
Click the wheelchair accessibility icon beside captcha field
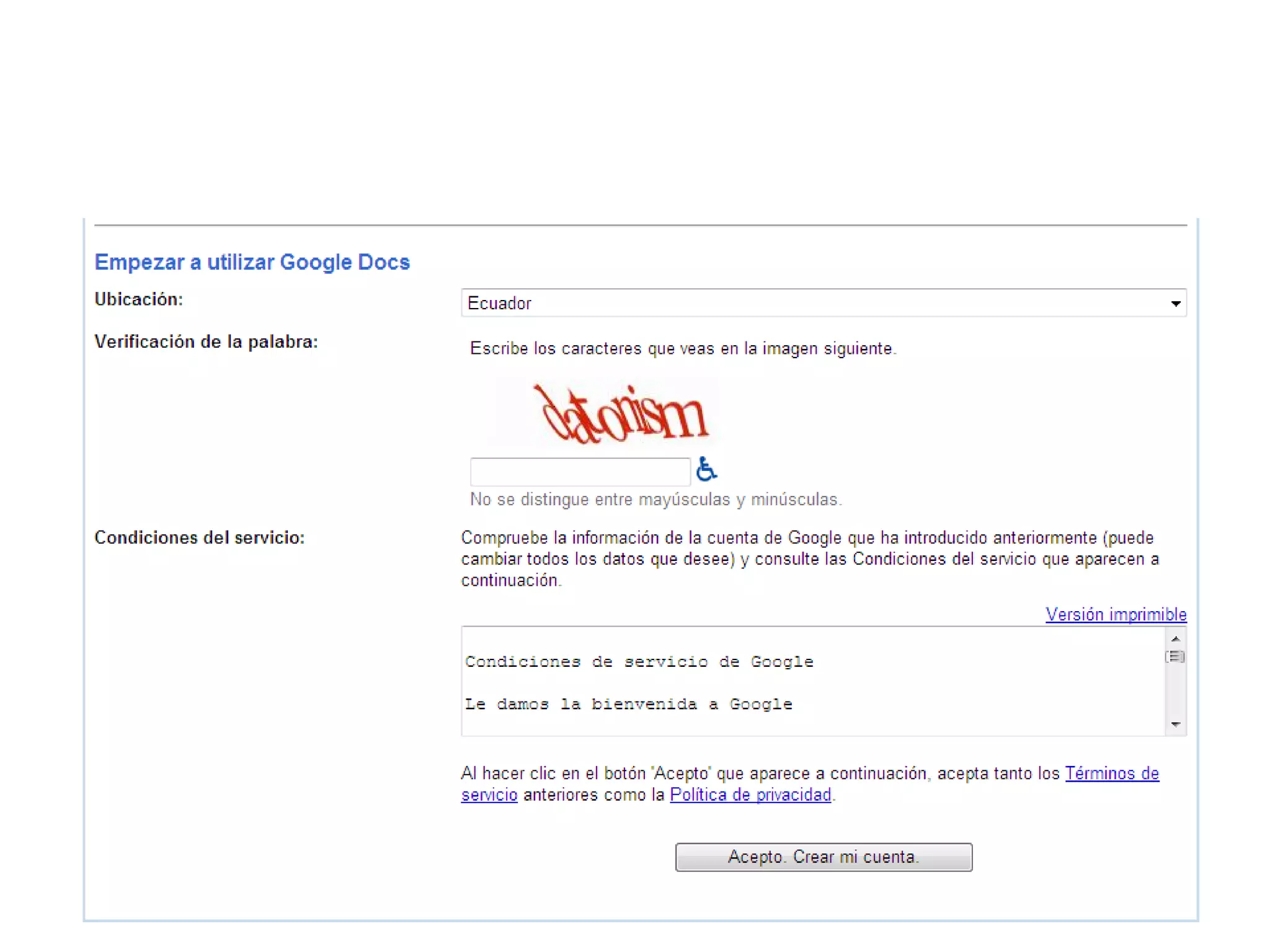(706, 469)
